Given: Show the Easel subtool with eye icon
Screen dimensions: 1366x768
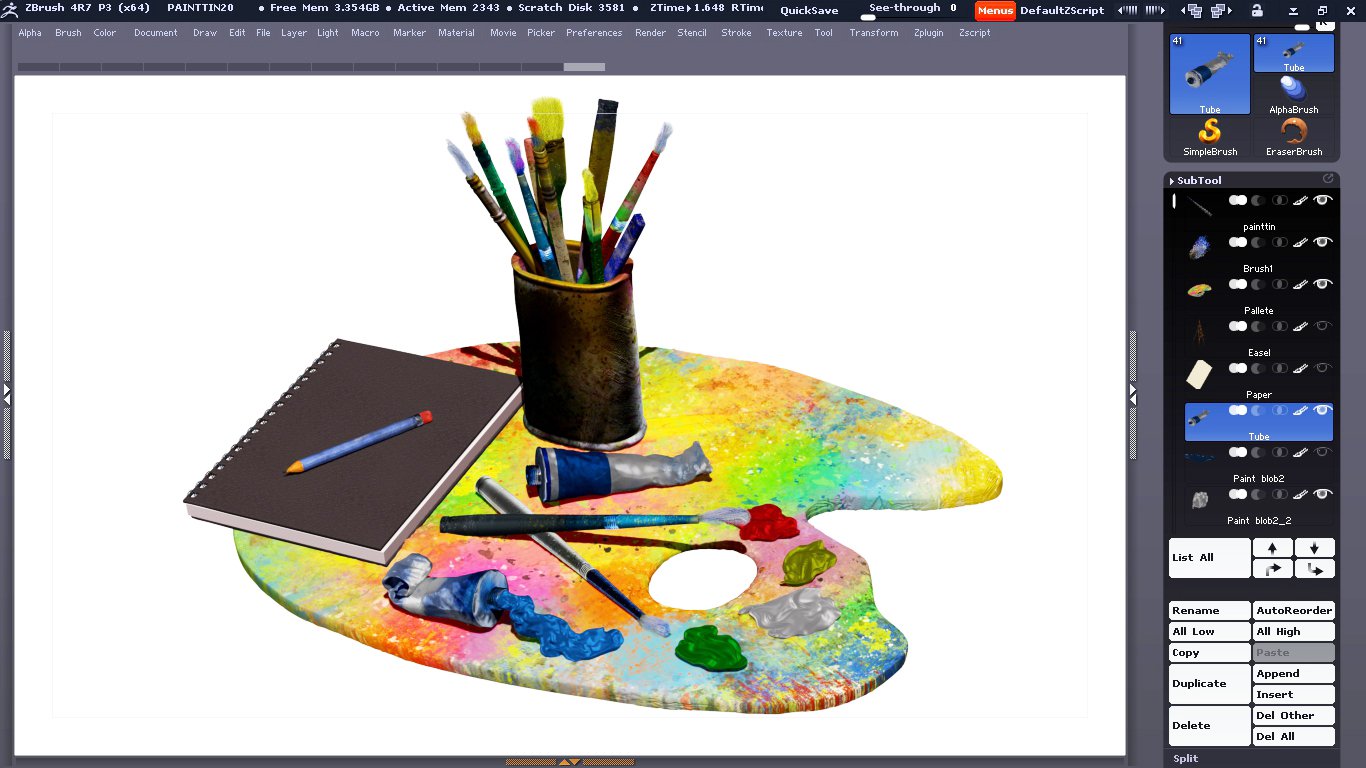Looking at the screenshot, I should tap(1323, 327).
